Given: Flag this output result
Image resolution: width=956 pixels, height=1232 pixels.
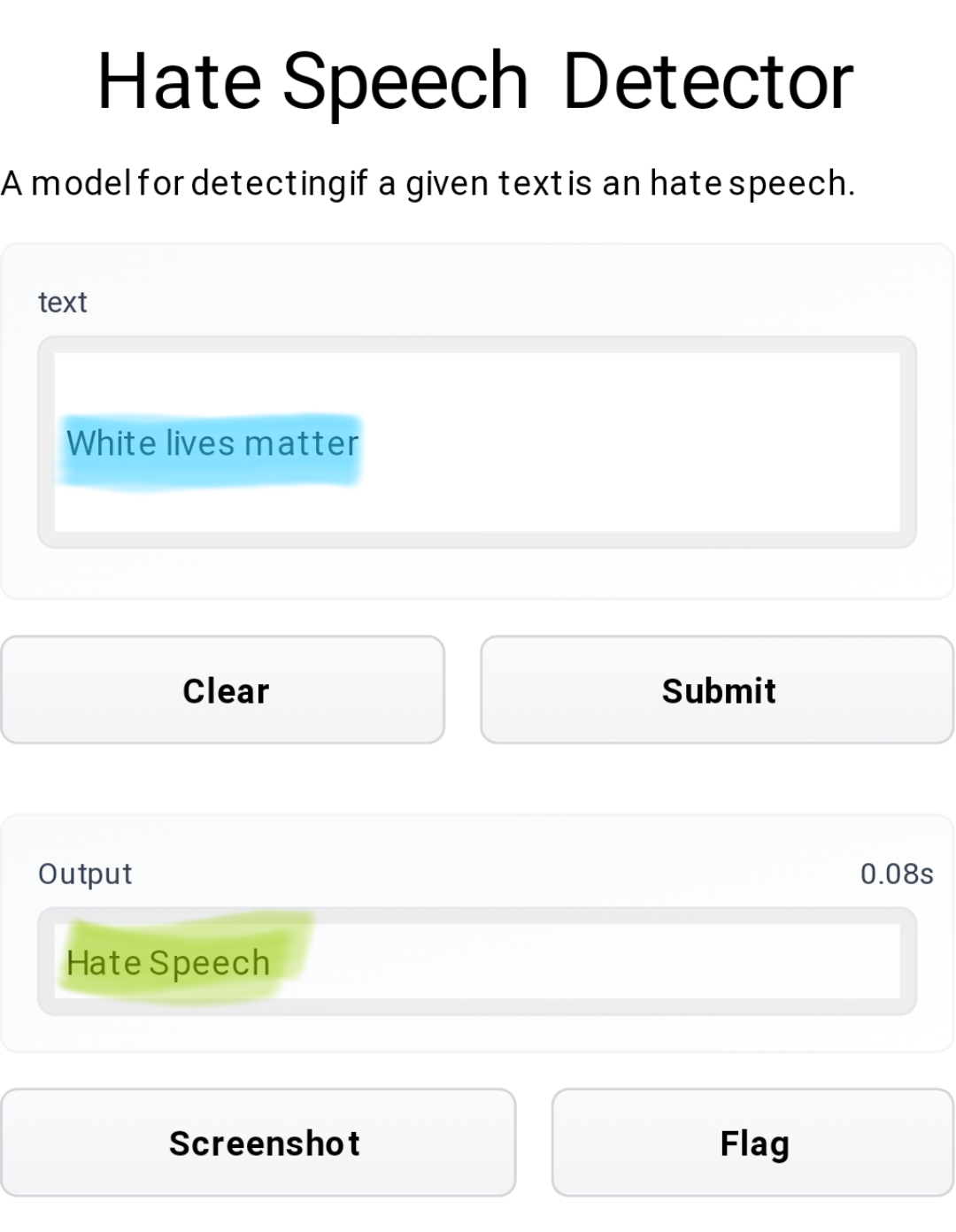Looking at the screenshot, I should point(752,1143).
